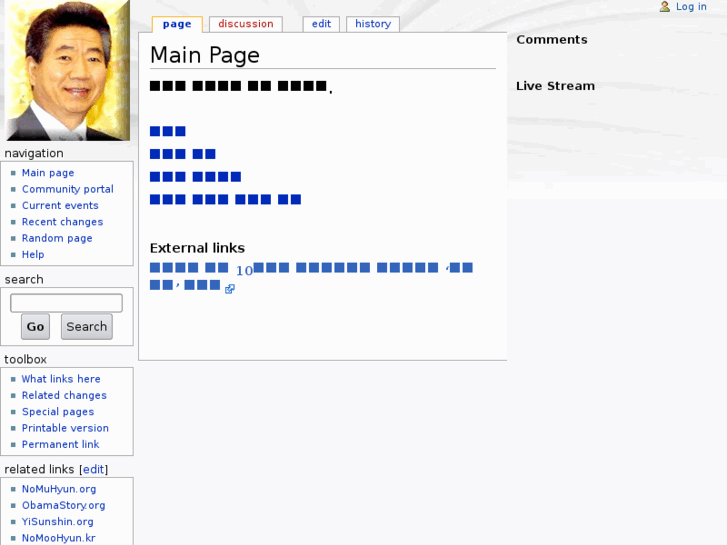Screen dimensions: 727x545
Task: Open Printable version link
Action: click(65, 428)
